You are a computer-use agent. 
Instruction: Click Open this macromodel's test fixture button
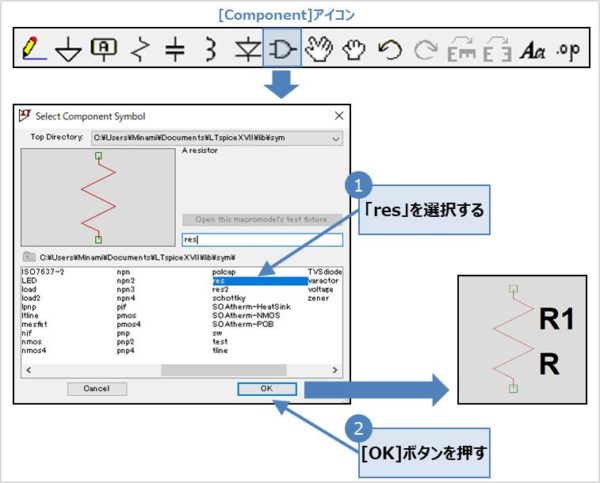point(262,220)
